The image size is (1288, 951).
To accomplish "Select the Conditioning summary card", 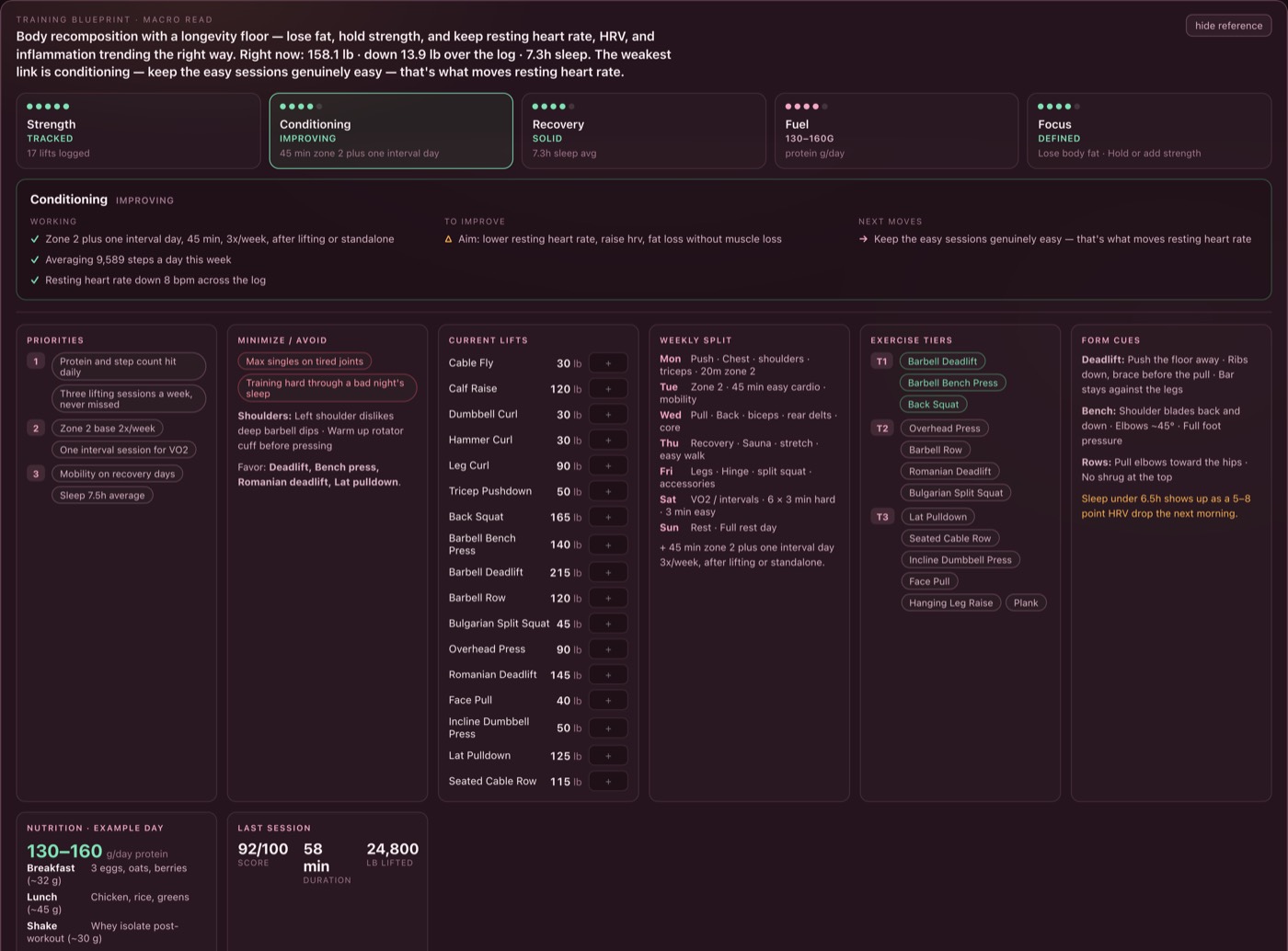I will (391, 131).
